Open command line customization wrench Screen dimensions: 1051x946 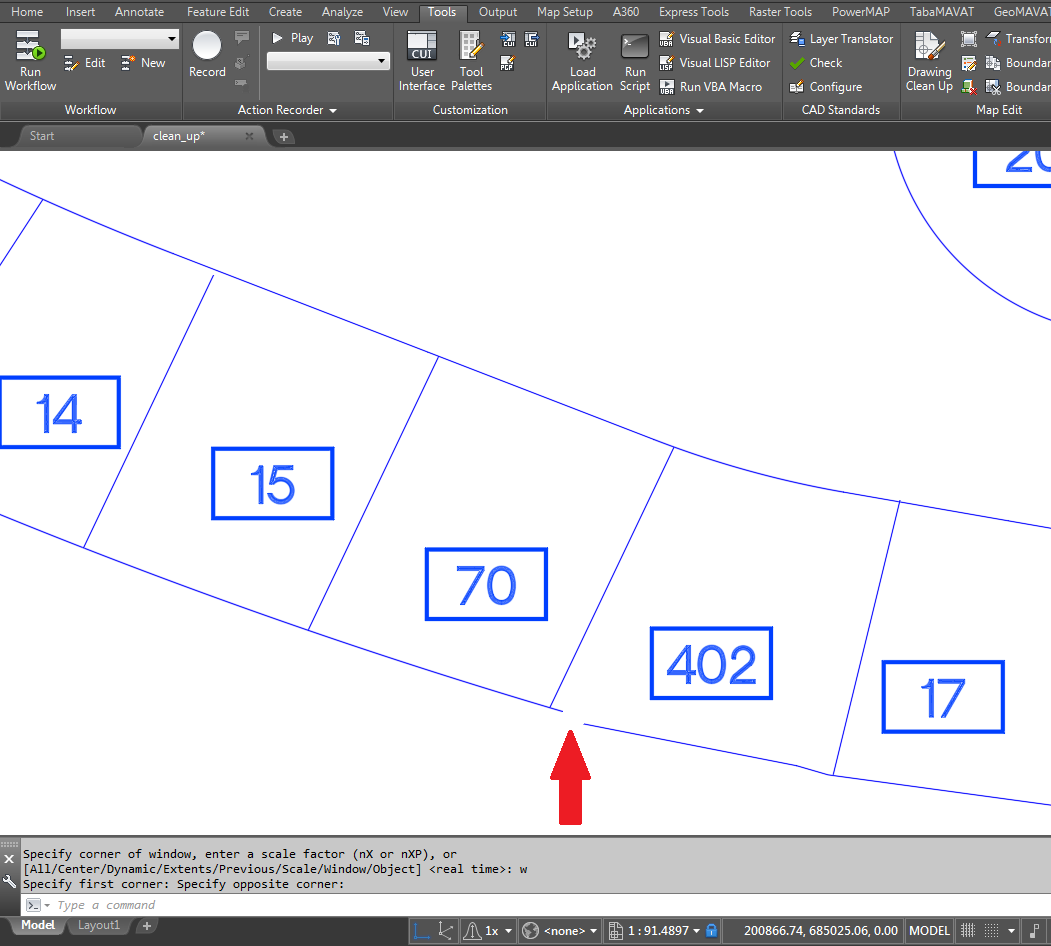click(9, 882)
